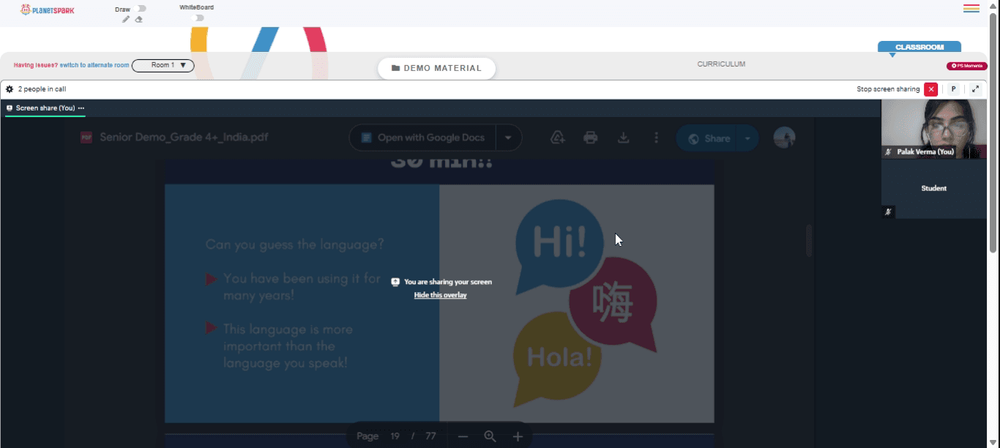Click the PS Moments button
This screenshot has height=448, width=1000.
[967, 66]
